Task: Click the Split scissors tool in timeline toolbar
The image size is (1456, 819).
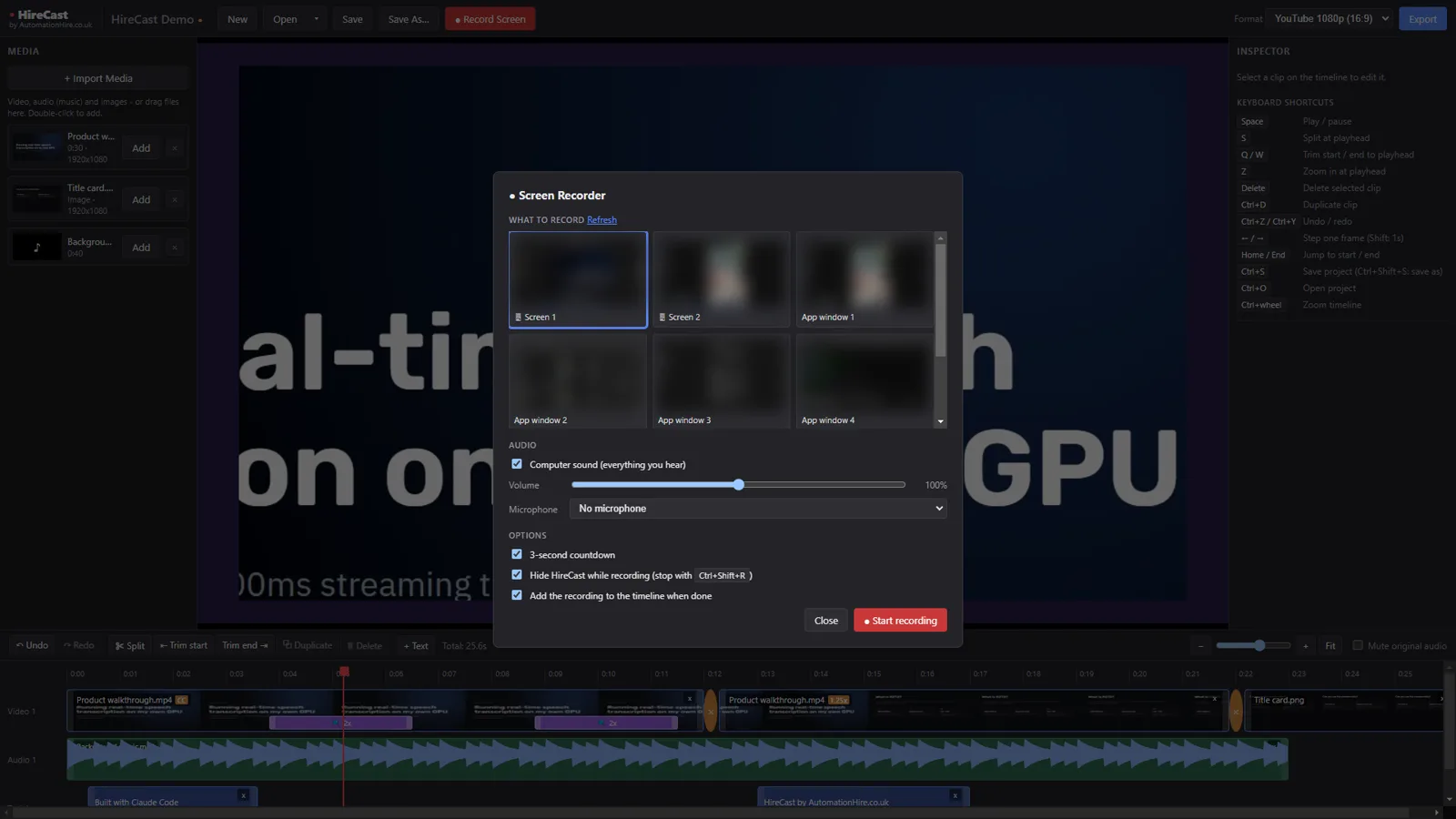Action: pyautogui.click(x=130, y=645)
